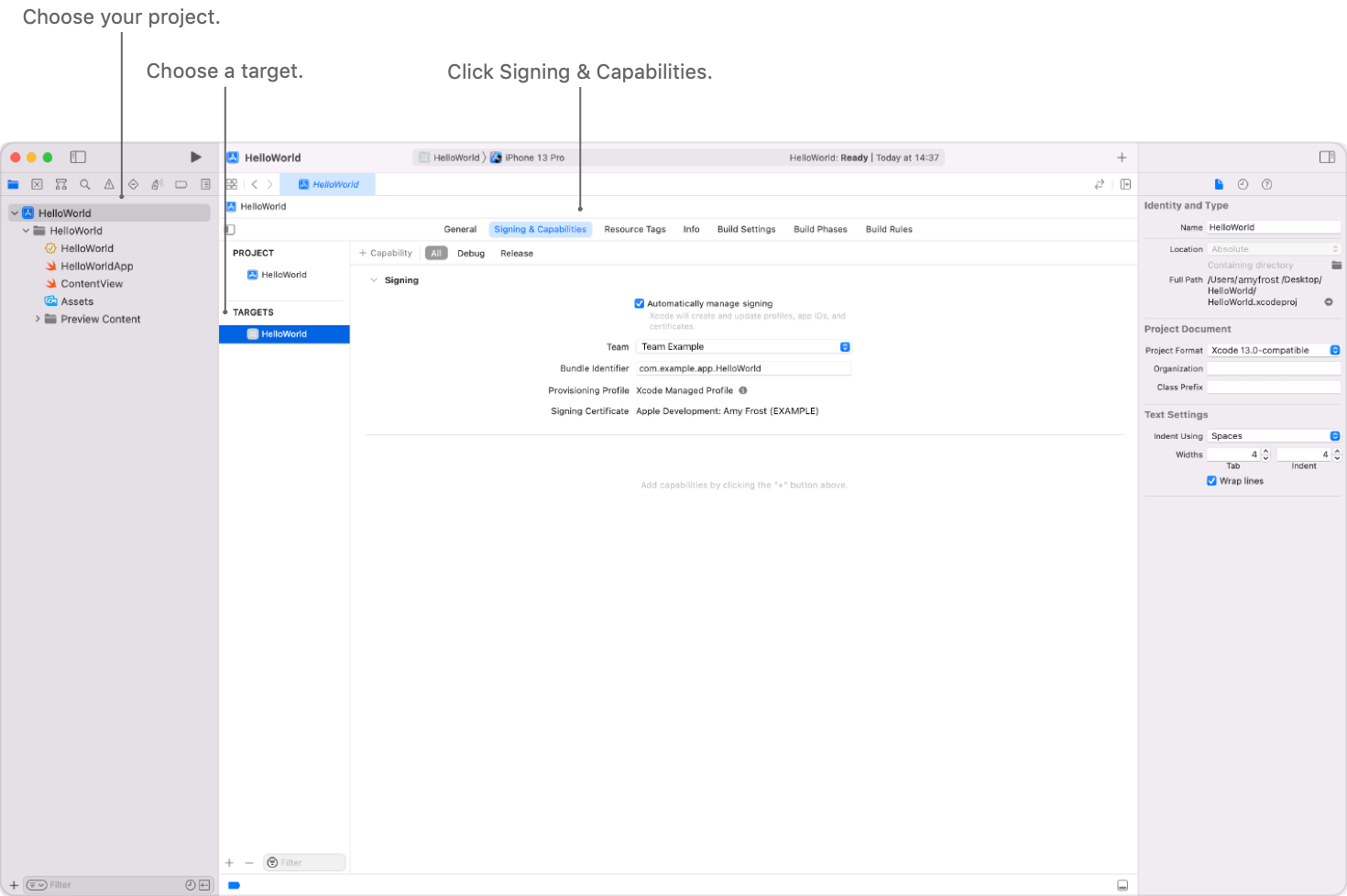Remove target with the minus button
The height and width of the screenshot is (896, 1347).
(248, 862)
